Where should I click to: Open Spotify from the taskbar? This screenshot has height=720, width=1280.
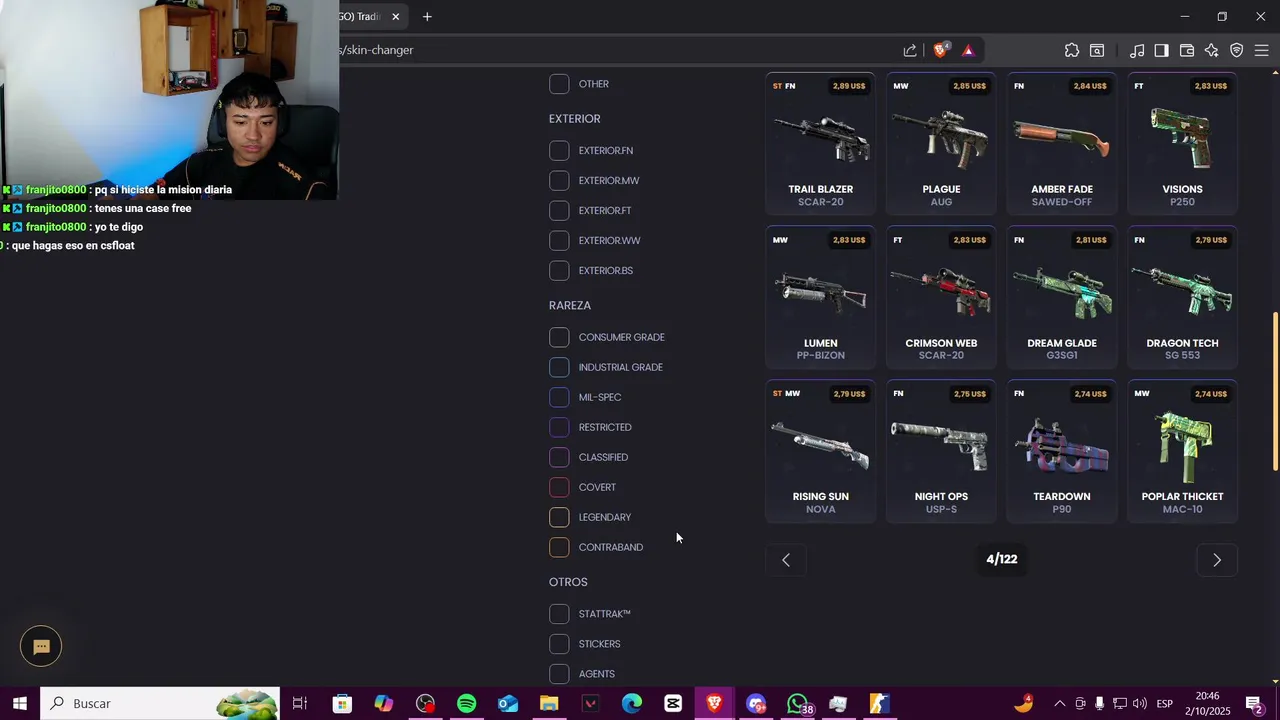(x=467, y=704)
